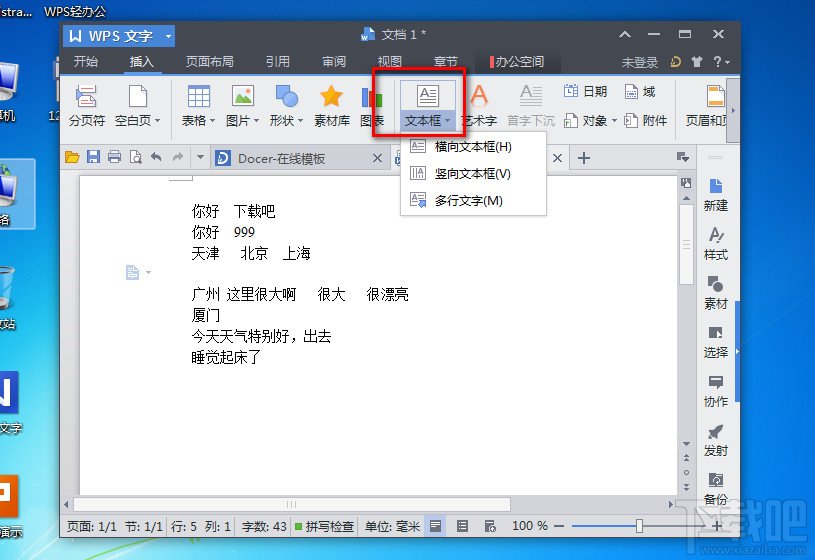815x560 pixels.
Task: Open the 表格 table insert tool
Action: click(198, 107)
